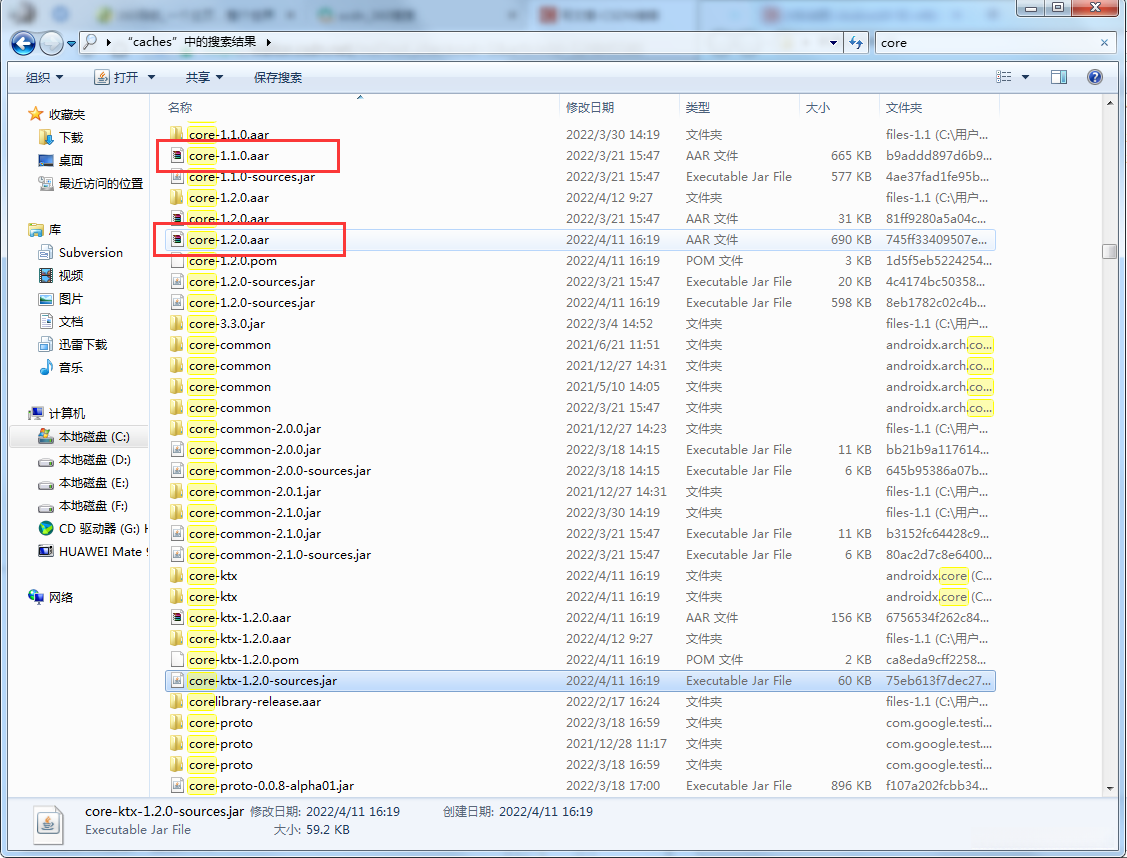Image resolution: width=1127 pixels, height=858 pixels.
Task: Select core-proto folder dated 2021/12/28 11:17
Action: click(x=581, y=744)
